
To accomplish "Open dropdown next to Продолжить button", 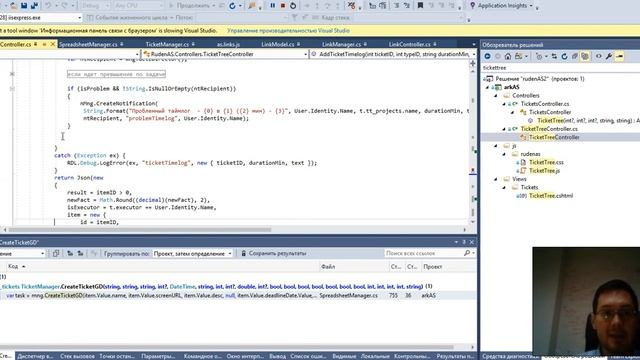I will [x=214, y=6].
